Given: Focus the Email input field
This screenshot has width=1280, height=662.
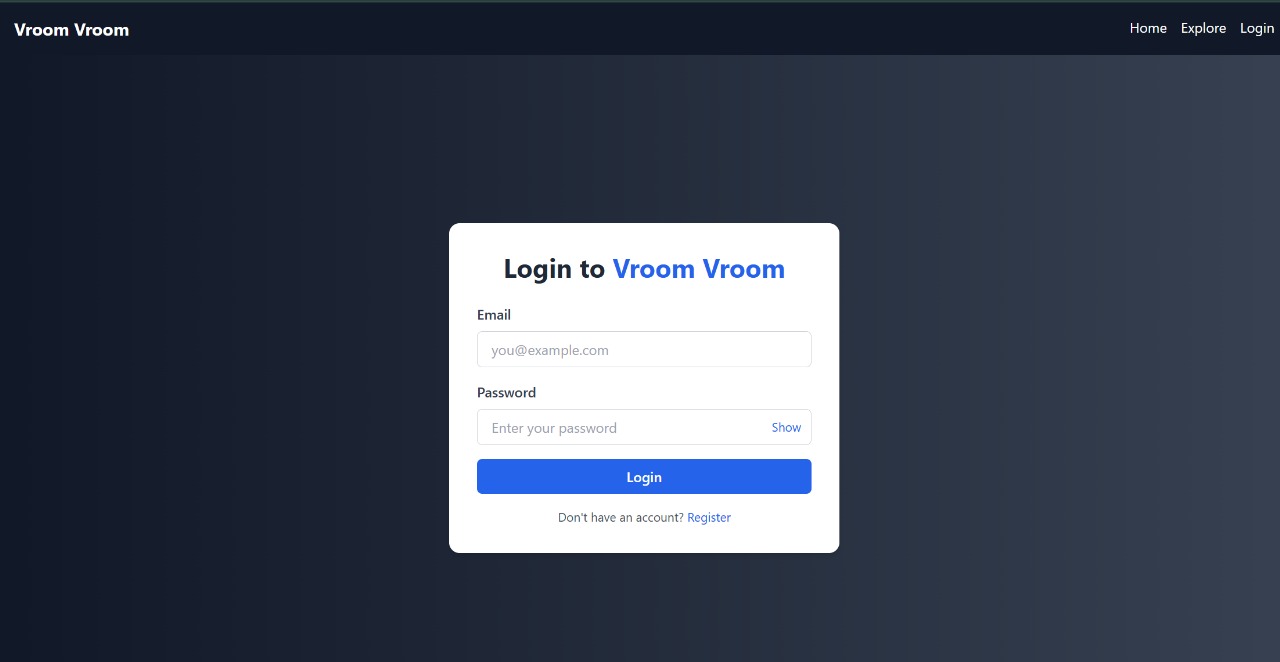Looking at the screenshot, I should coord(644,349).
